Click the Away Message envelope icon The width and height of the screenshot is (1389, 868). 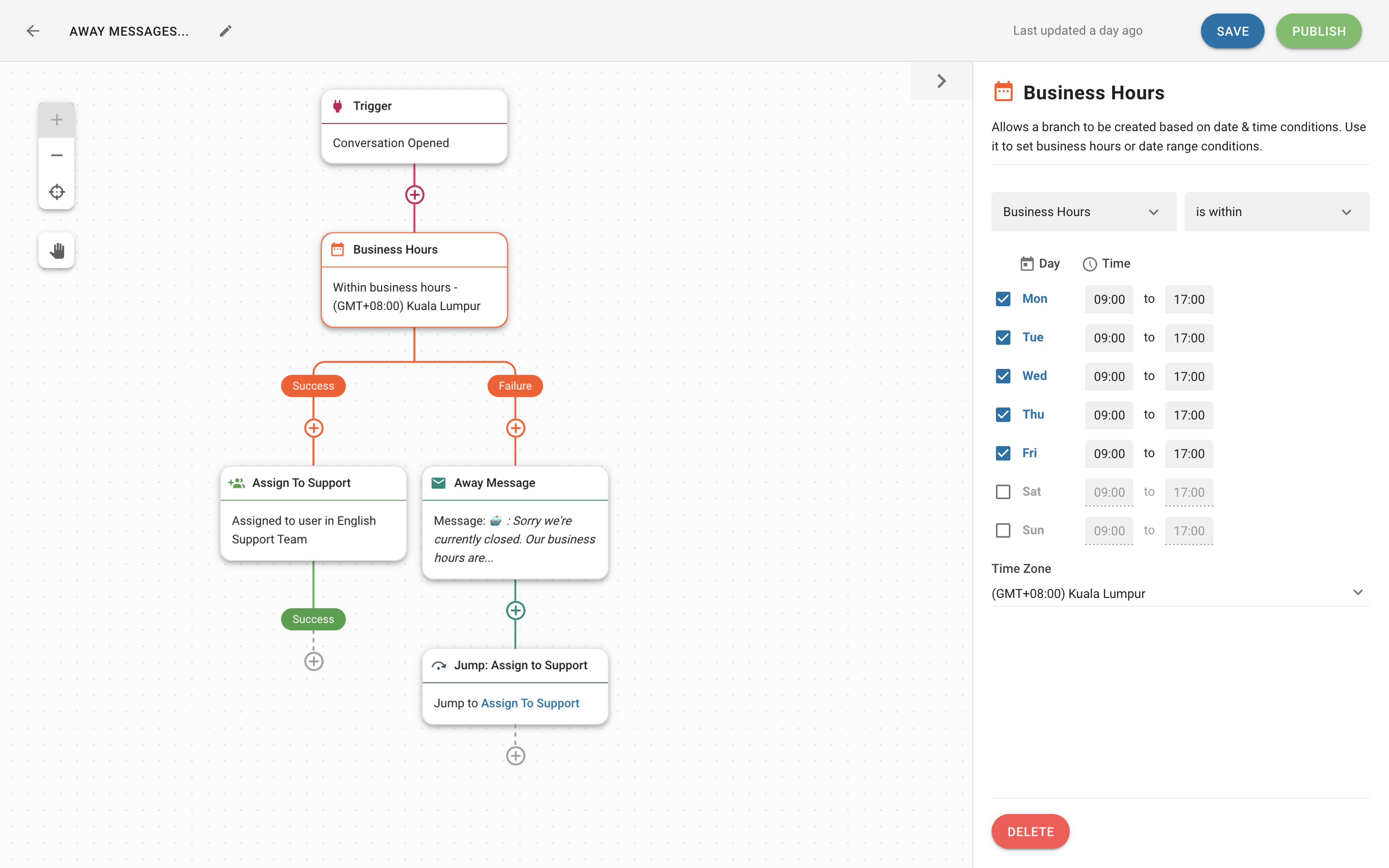(438, 482)
